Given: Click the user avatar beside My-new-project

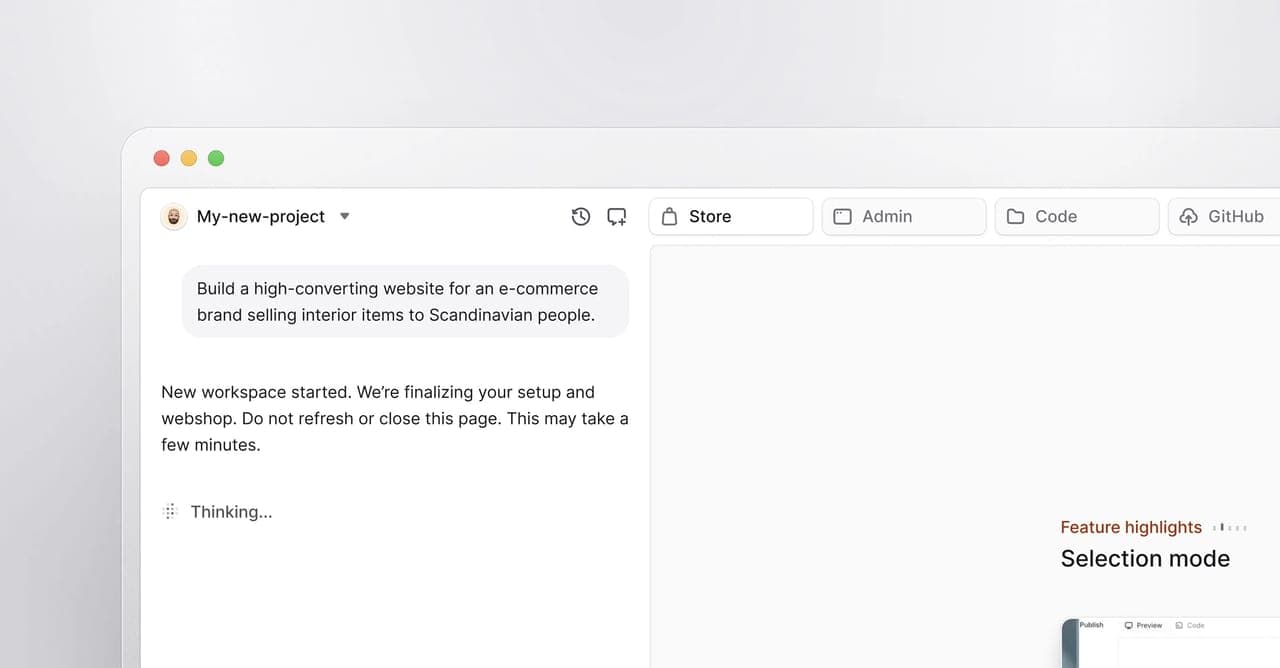Looking at the screenshot, I should click(174, 216).
